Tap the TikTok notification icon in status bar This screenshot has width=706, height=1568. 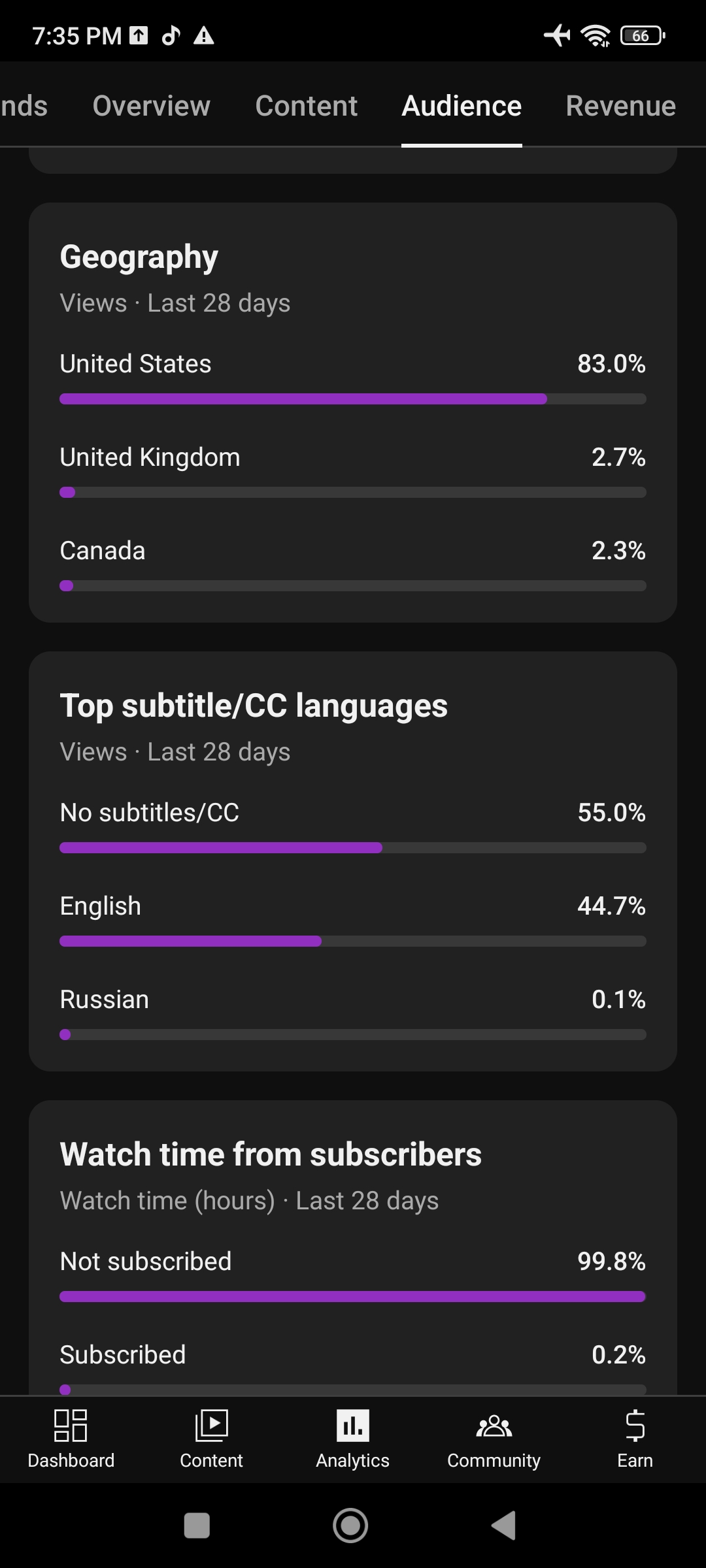[171, 35]
